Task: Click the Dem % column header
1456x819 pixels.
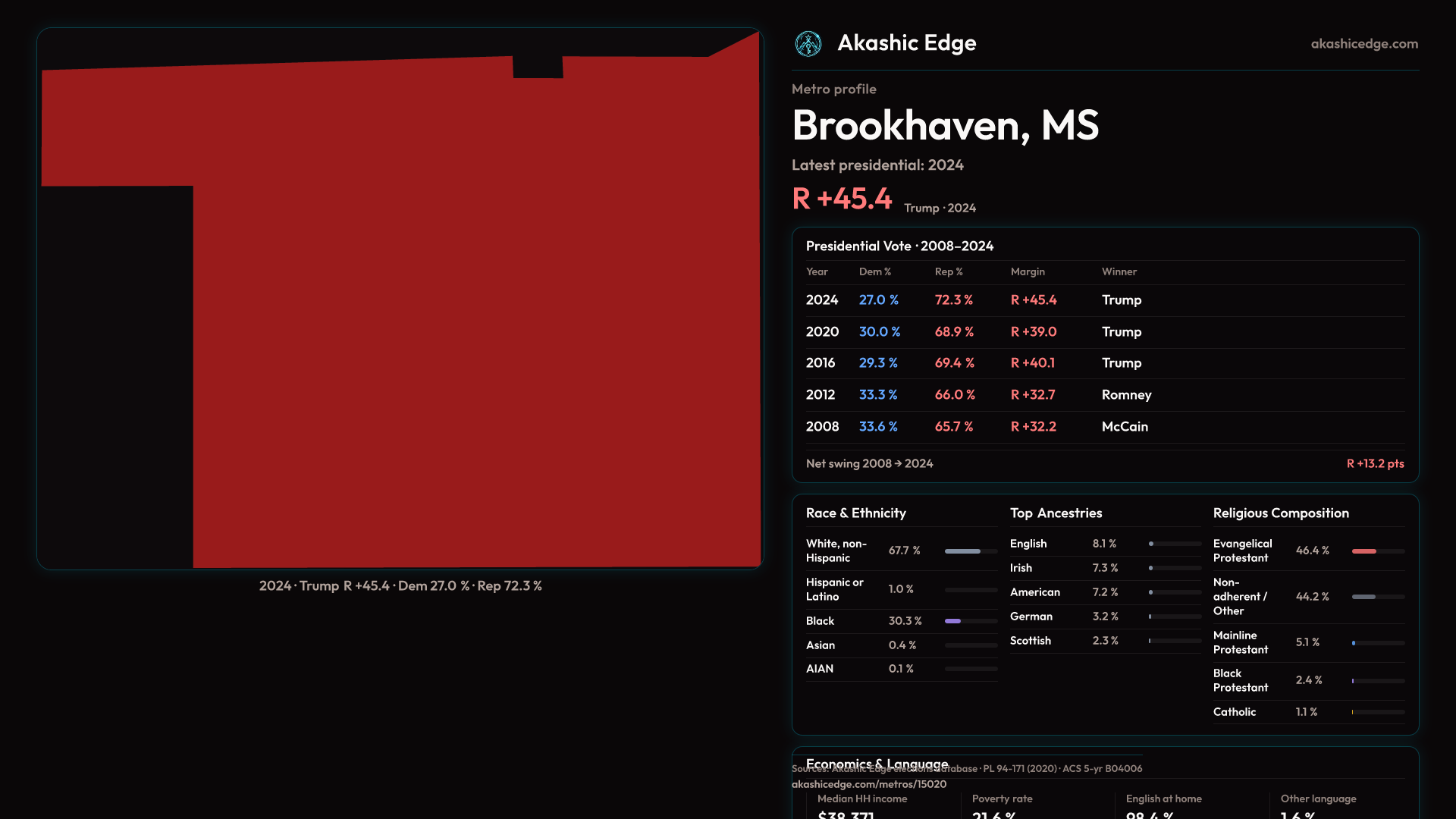Action: 874,271
